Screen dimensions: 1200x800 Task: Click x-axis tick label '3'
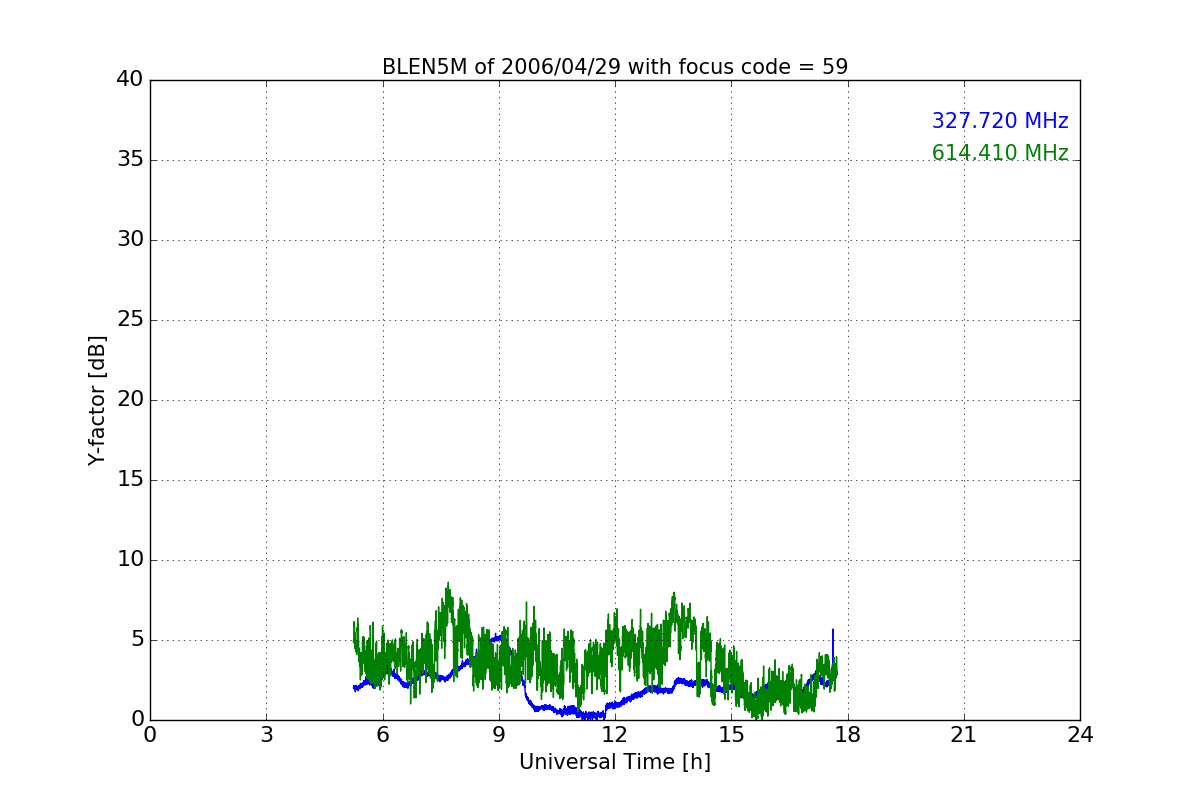(x=266, y=735)
